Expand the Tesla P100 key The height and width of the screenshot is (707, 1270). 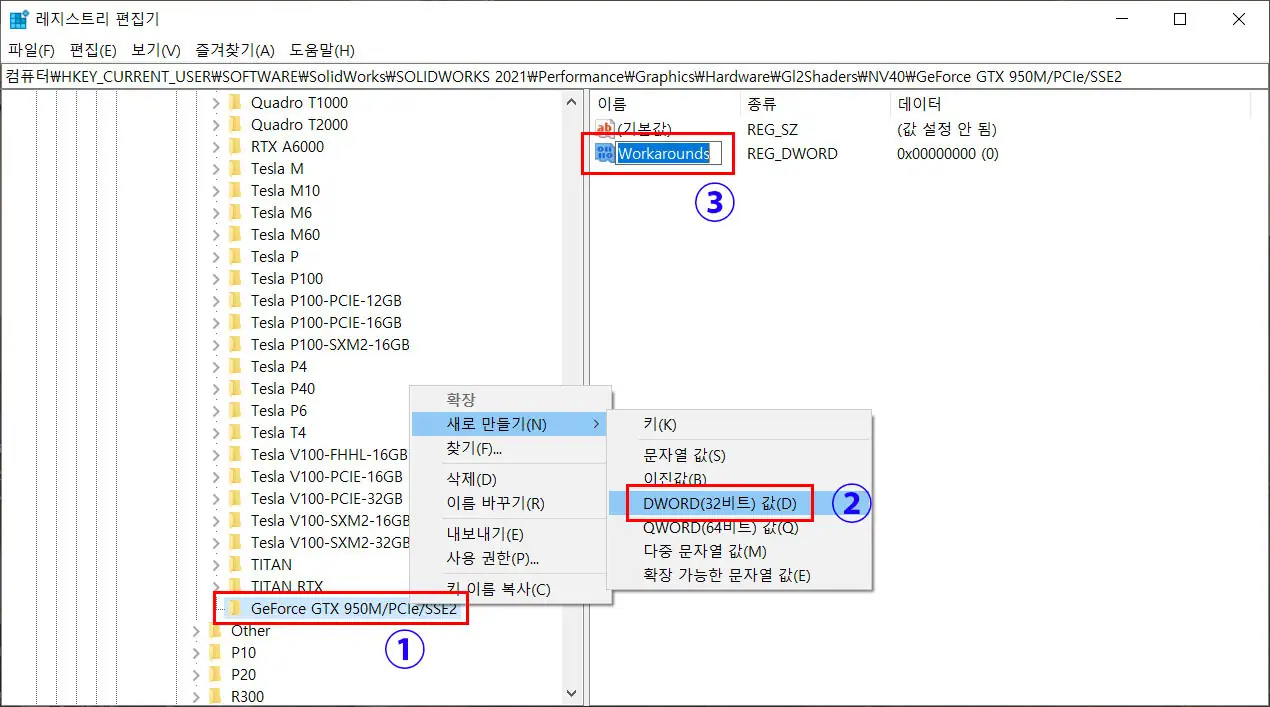pyautogui.click(x=215, y=278)
